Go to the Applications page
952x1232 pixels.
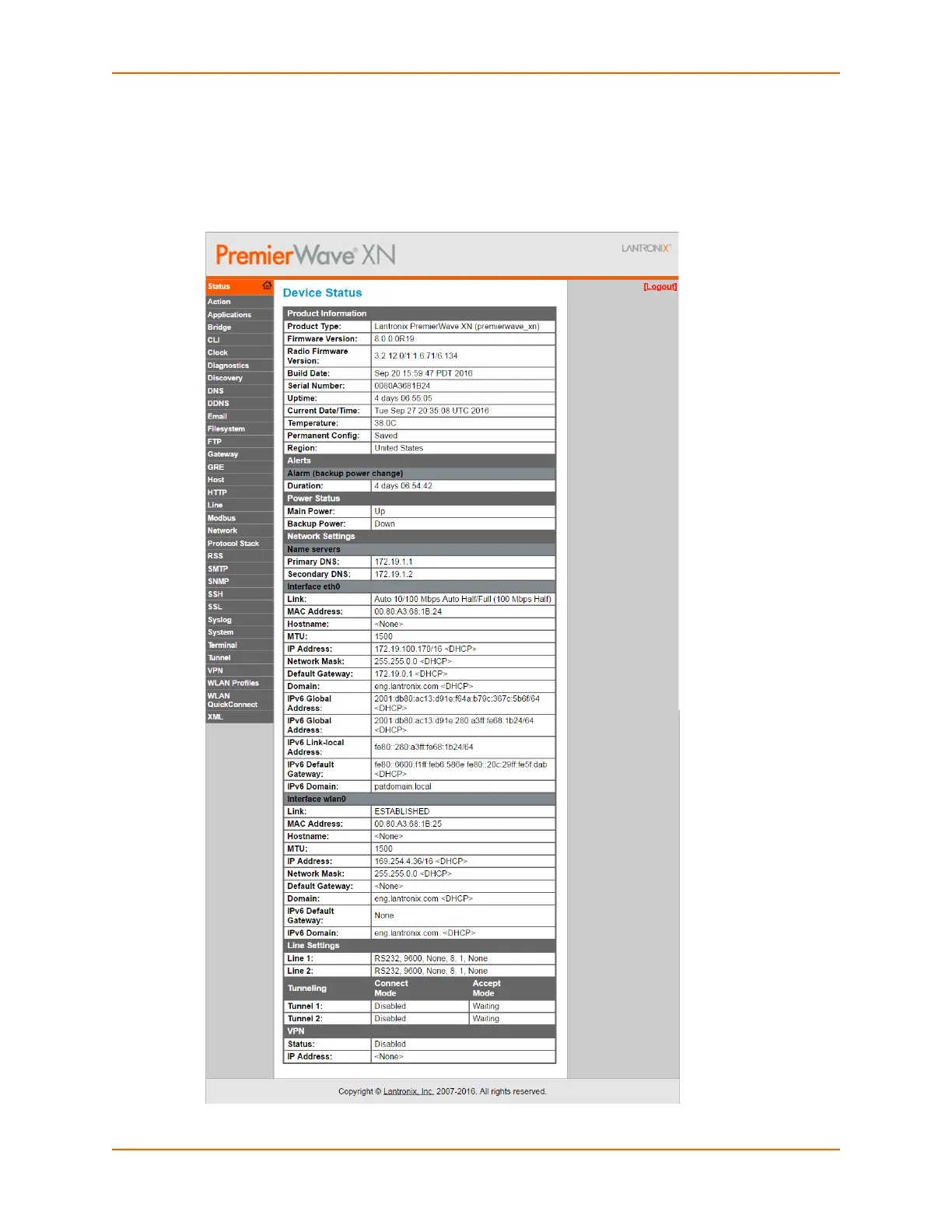pos(240,315)
